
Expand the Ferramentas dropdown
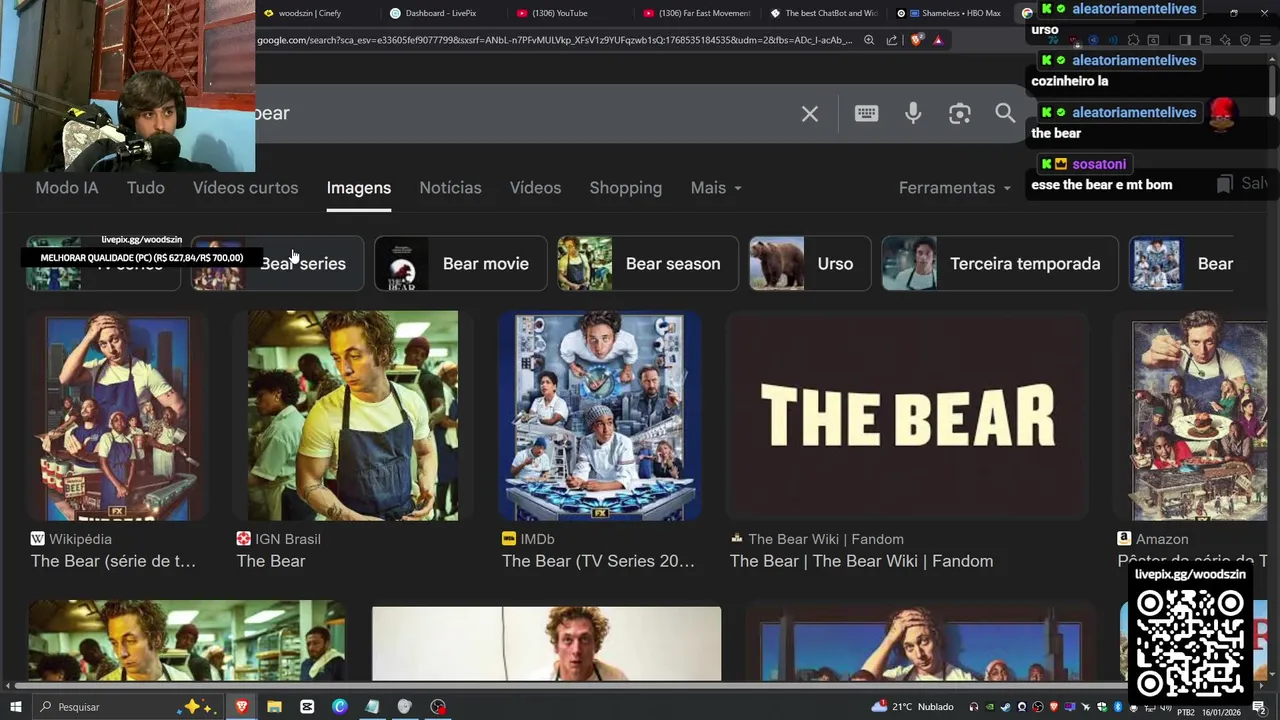[x=955, y=188]
